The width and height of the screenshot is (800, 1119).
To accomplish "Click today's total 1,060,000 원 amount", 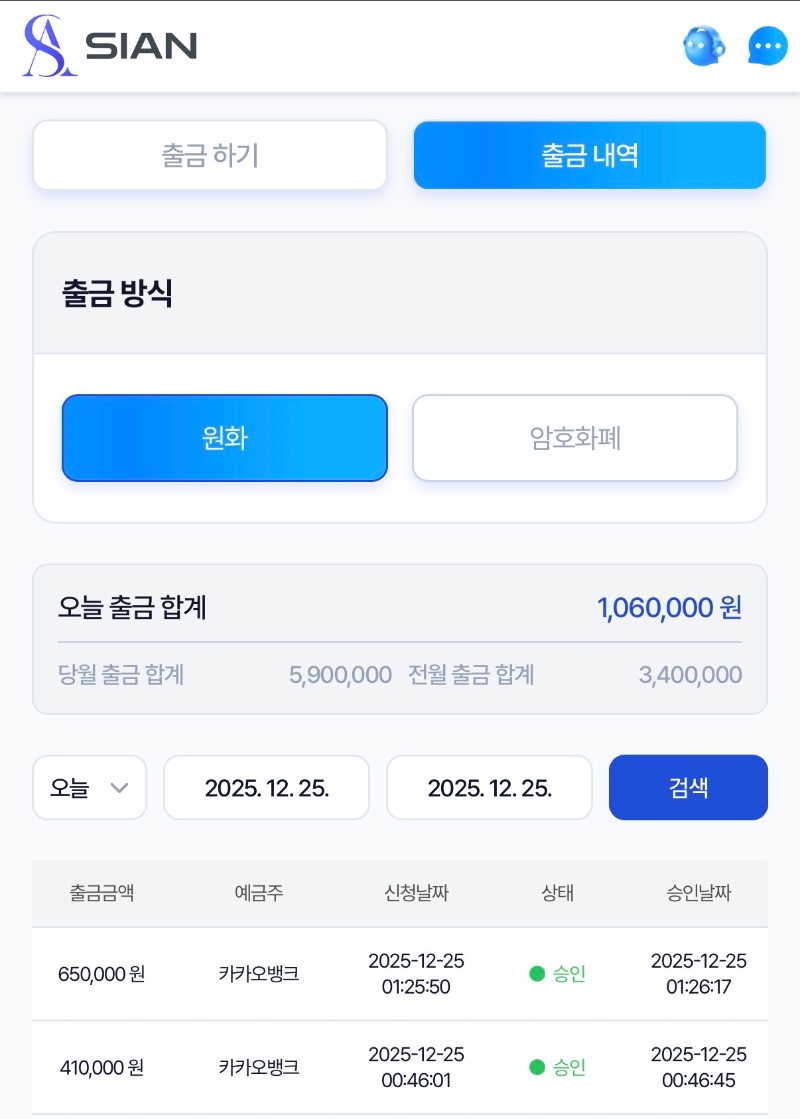I will coord(669,607).
